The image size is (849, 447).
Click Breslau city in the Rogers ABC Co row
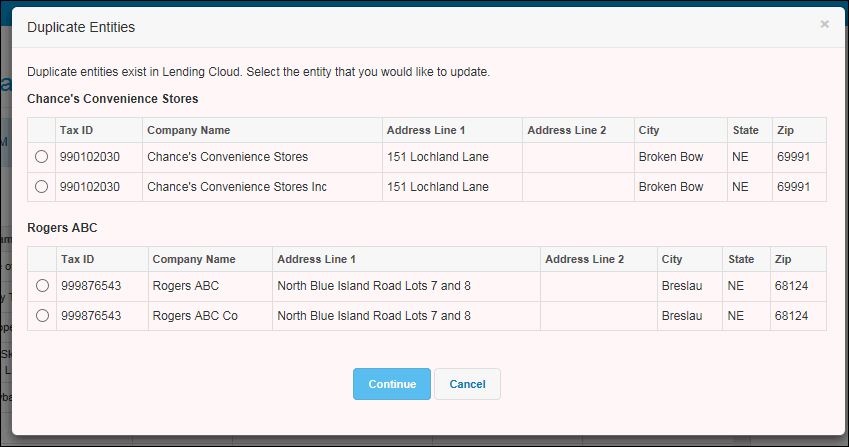coord(682,315)
